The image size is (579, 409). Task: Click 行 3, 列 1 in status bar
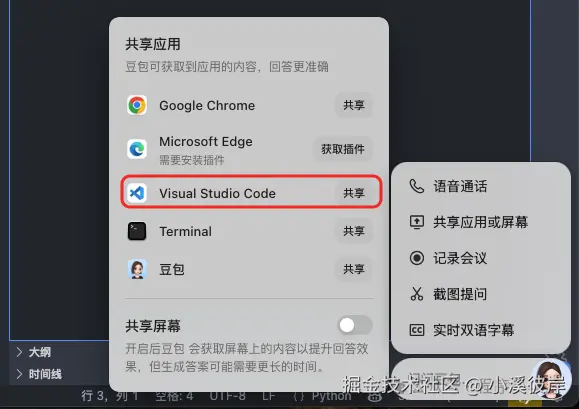(110, 396)
